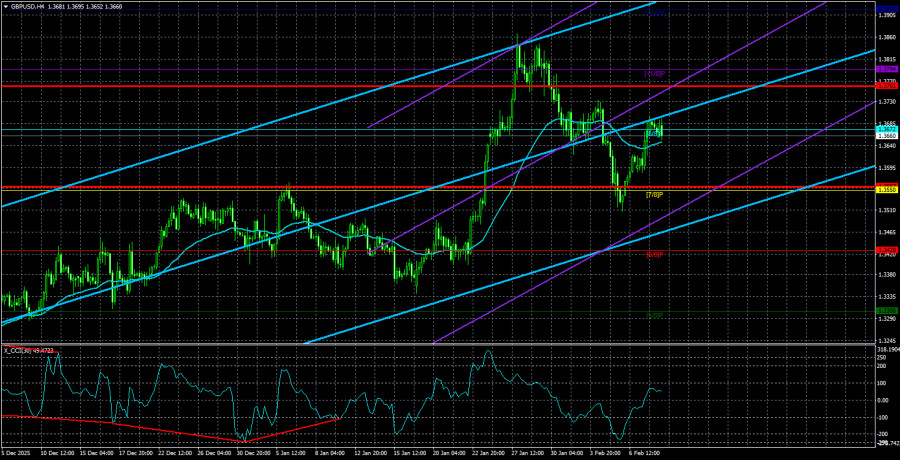900x460 pixels.
Task: Click the yellow [7/8]P level label
Action: tap(655, 195)
